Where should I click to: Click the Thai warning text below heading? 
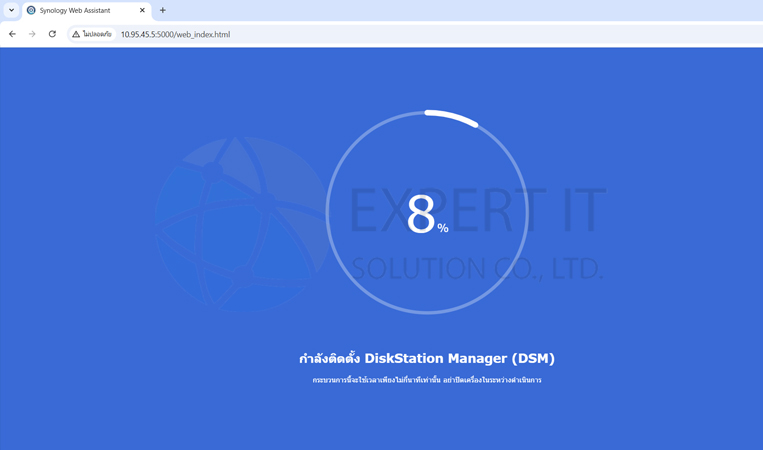click(427, 380)
